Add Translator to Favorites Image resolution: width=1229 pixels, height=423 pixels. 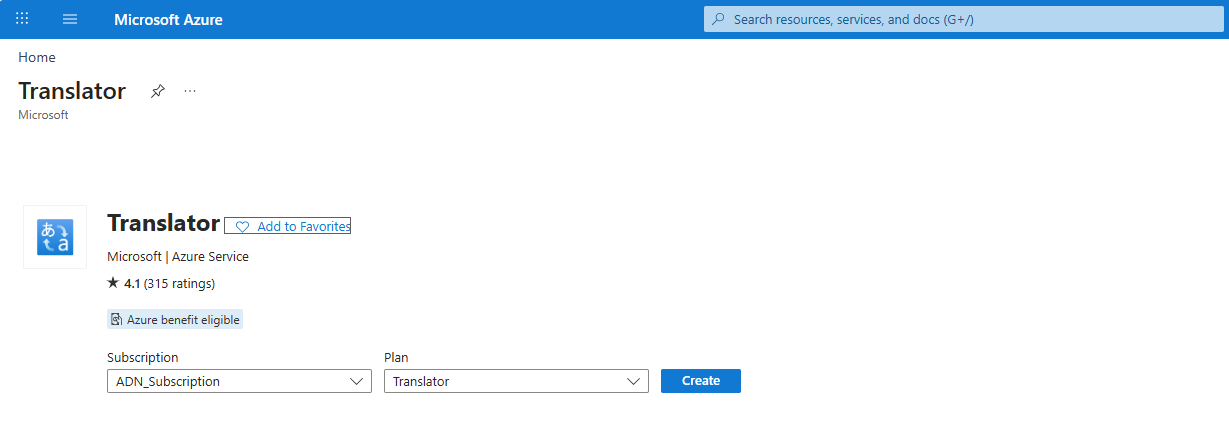[x=288, y=226]
